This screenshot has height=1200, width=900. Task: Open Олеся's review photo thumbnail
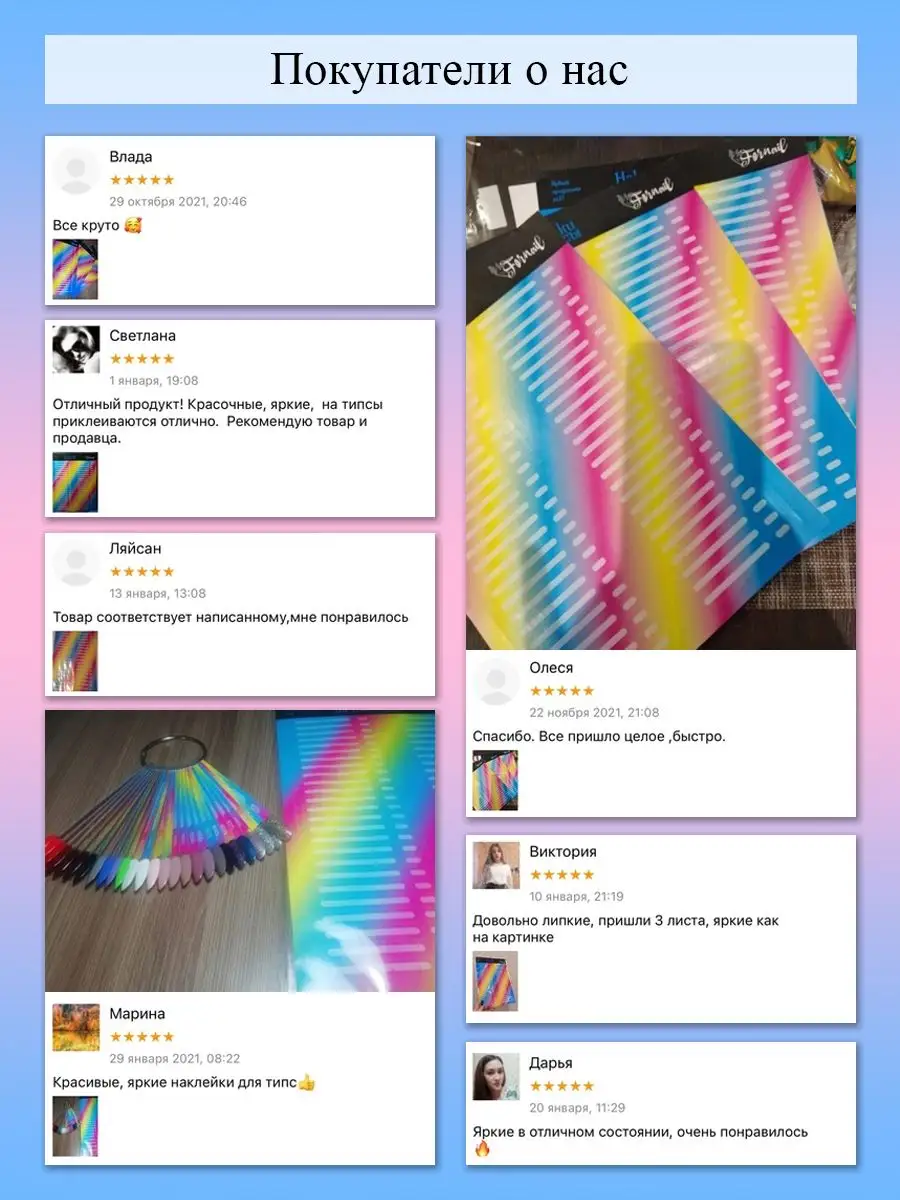(x=495, y=780)
